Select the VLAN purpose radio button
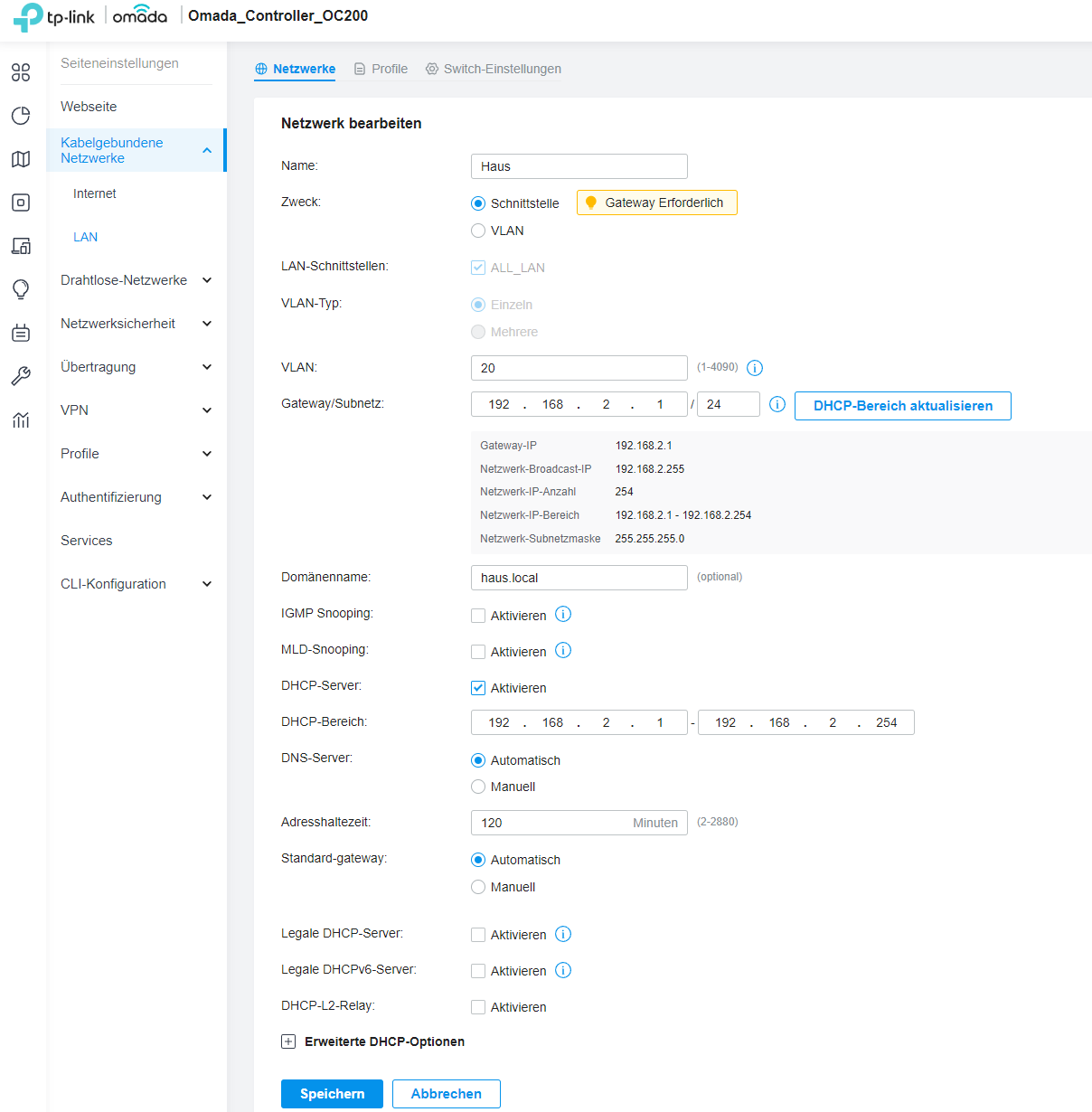This screenshot has height=1112, width=1092. point(478,231)
